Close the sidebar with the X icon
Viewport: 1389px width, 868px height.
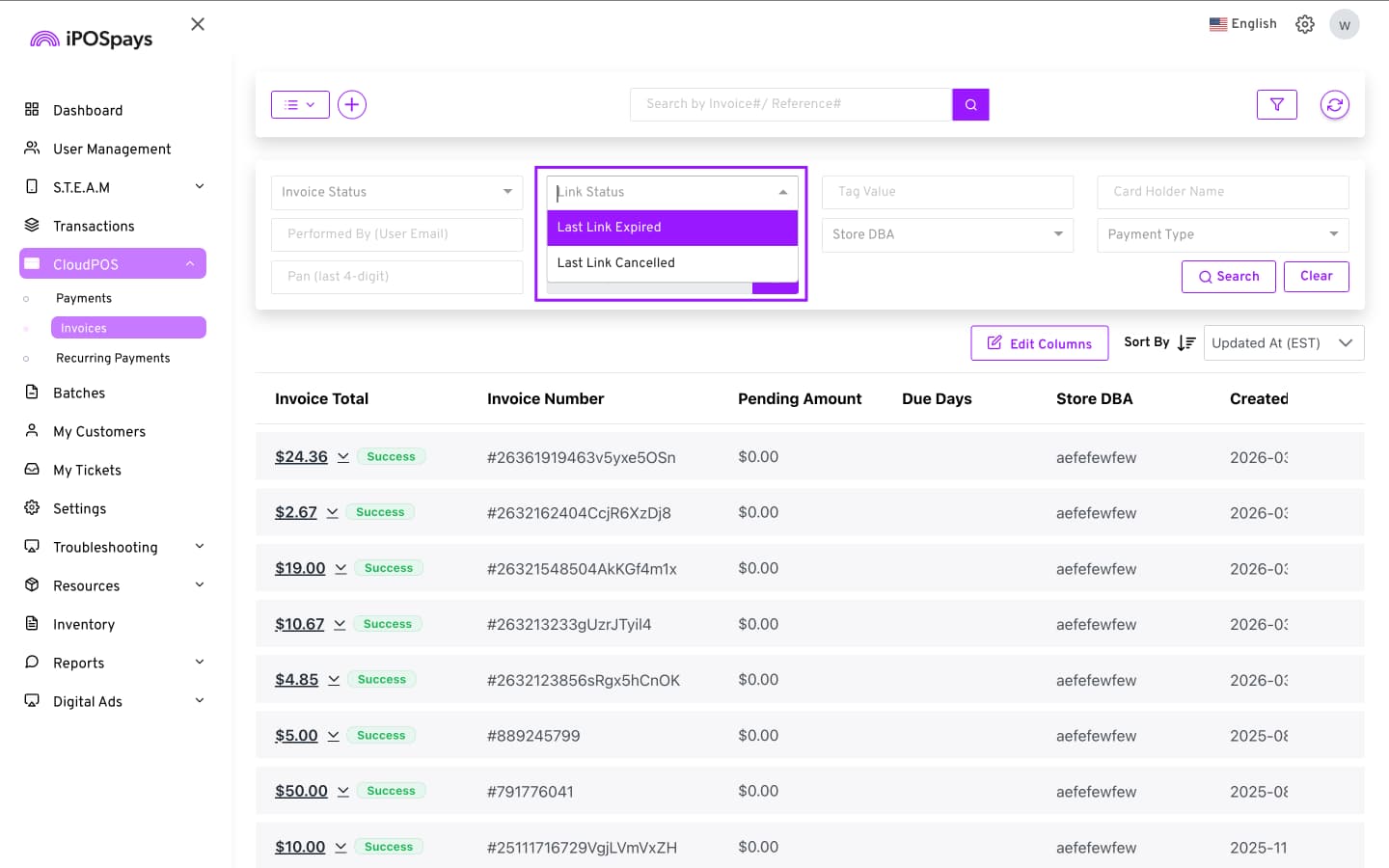click(x=198, y=24)
